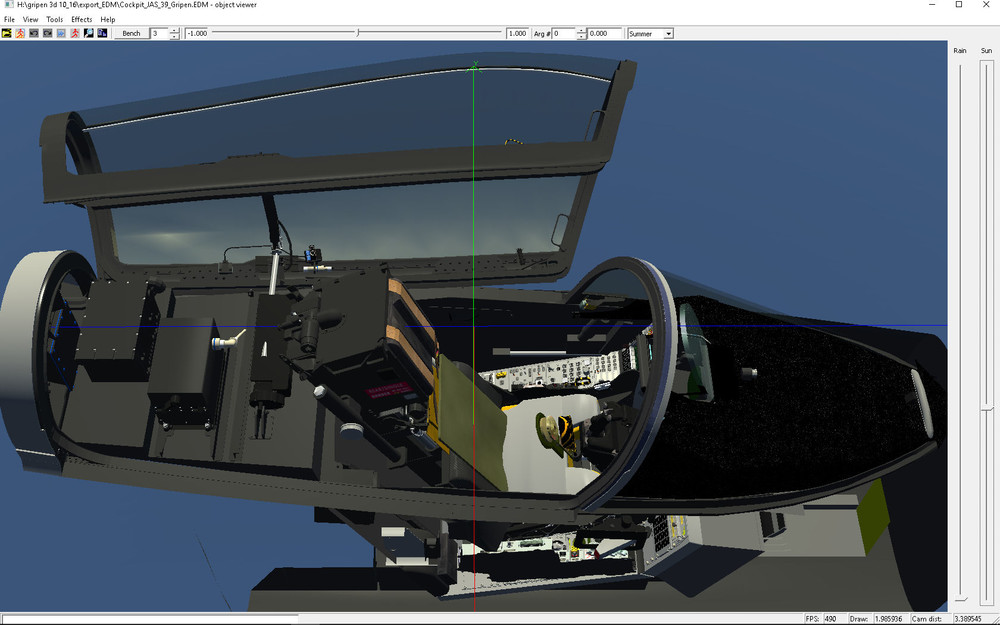Click the fourth toolbar icon from the left
This screenshot has height=625, width=1000.
pos(47,33)
